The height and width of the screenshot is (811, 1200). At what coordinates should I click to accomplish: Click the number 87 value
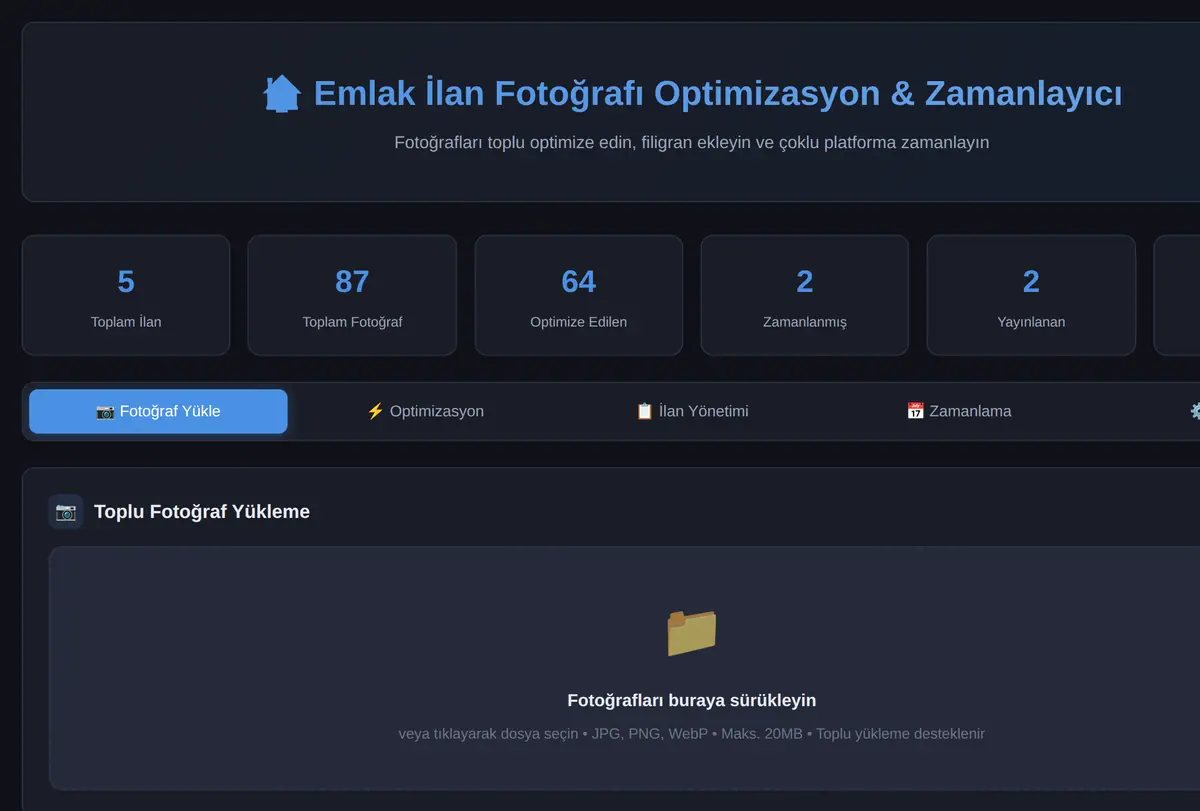pyautogui.click(x=352, y=282)
